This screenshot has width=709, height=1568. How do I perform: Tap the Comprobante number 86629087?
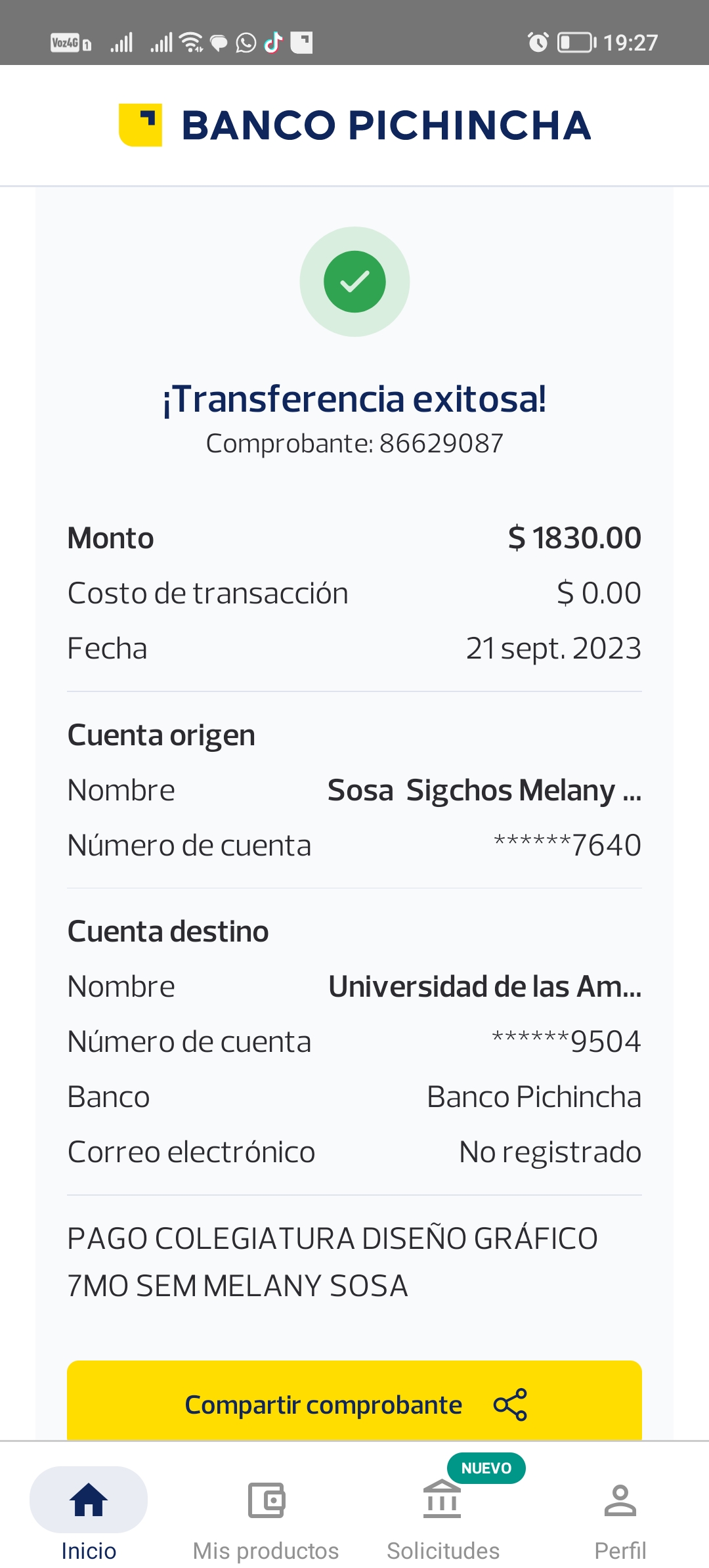pos(440,443)
